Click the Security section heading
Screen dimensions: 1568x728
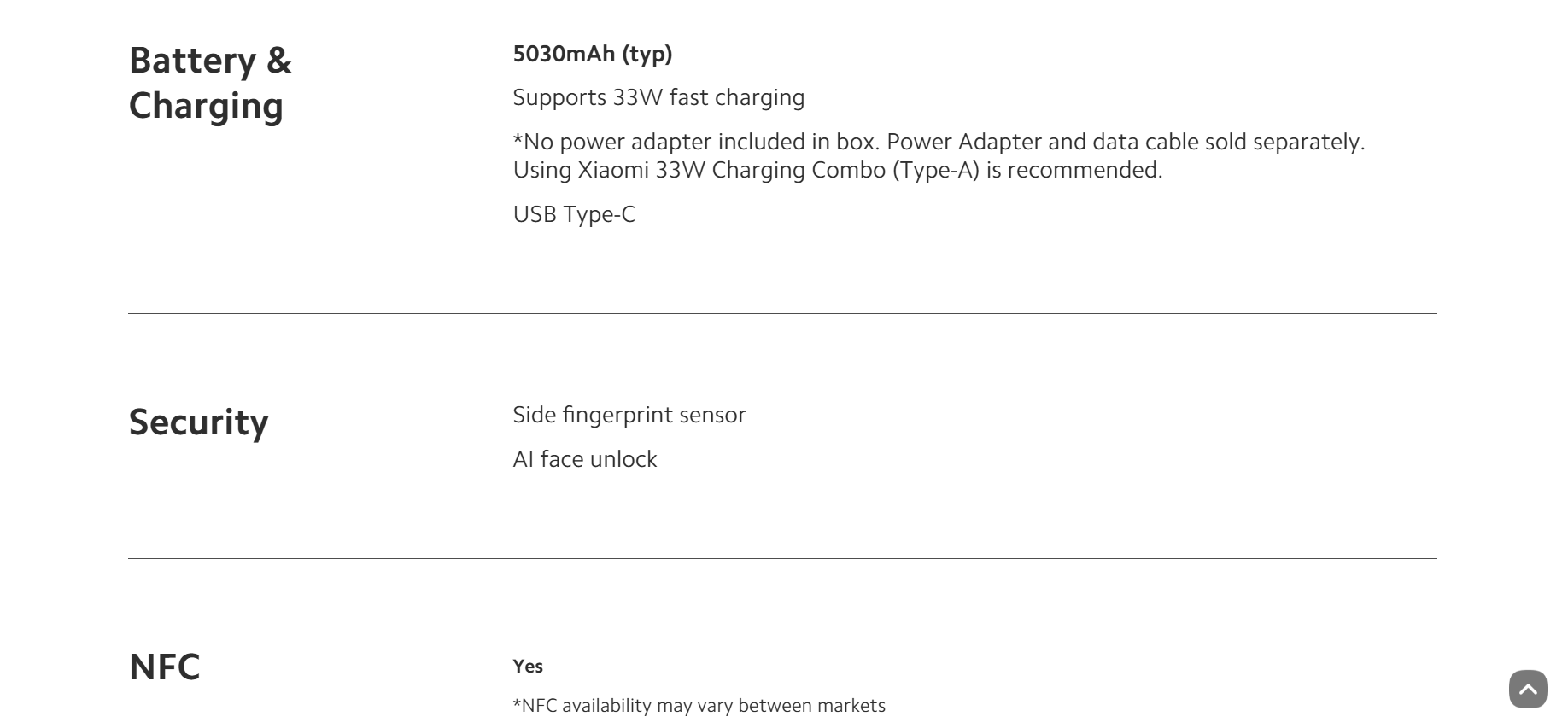coord(198,422)
